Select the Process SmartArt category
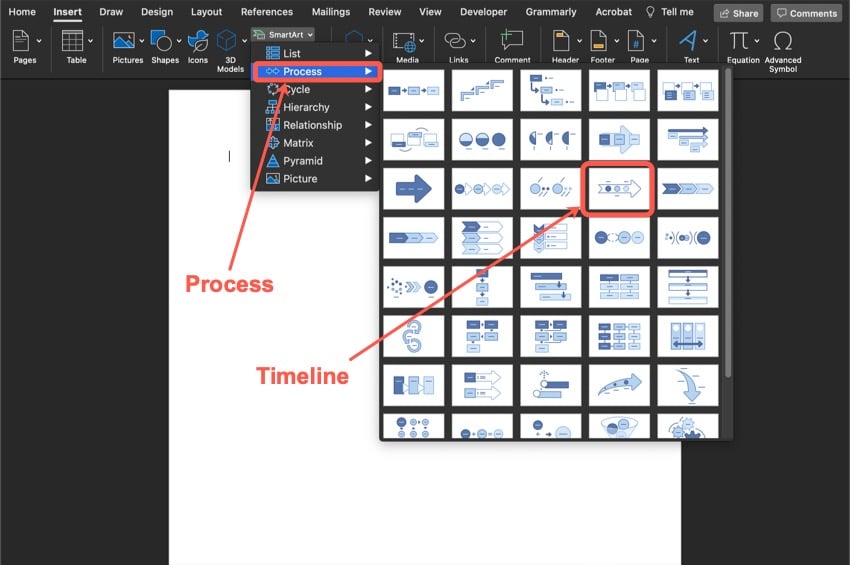The height and width of the screenshot is (565, 850). [x=317, y=72]
